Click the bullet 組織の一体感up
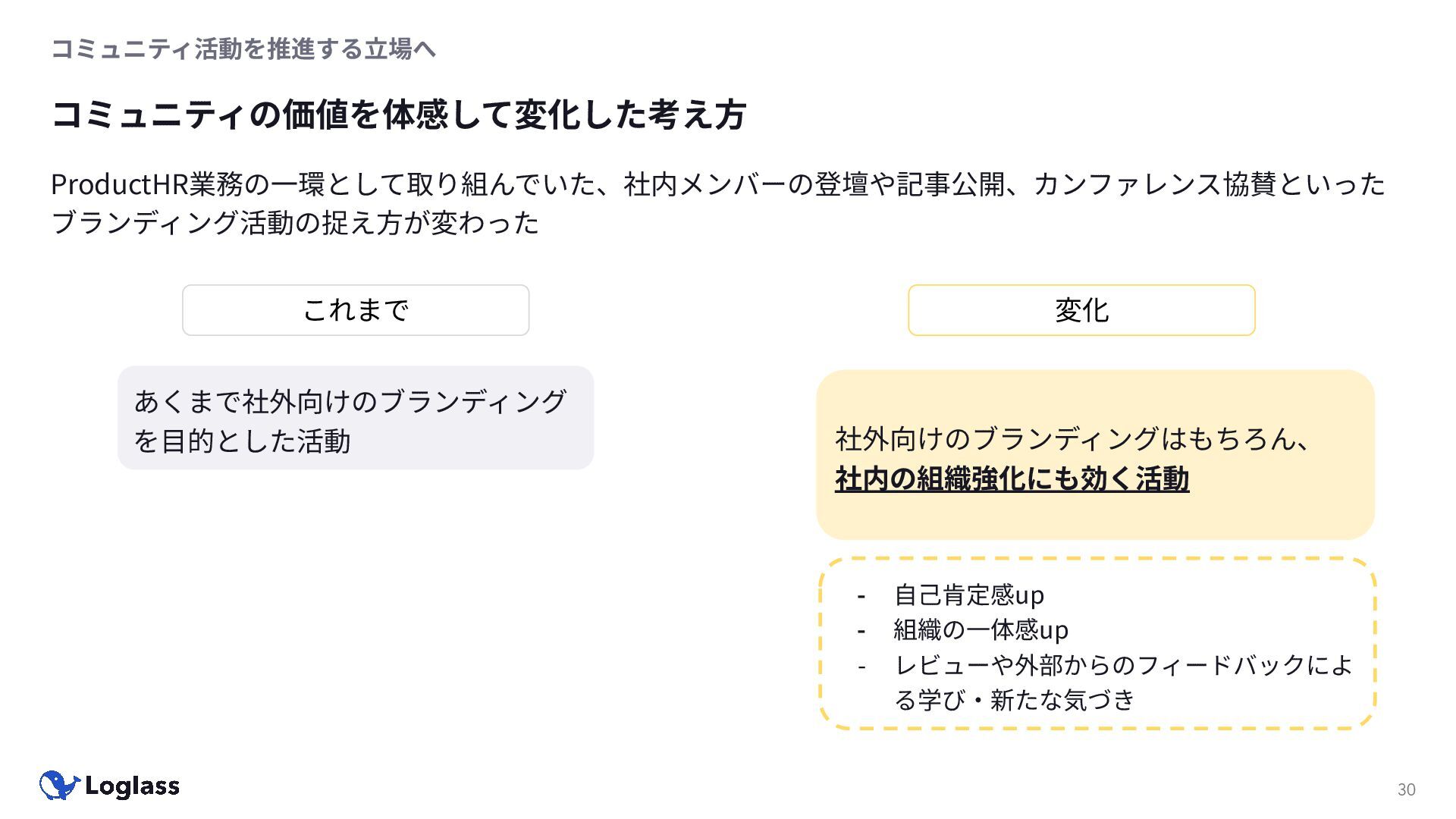Viewport: 1456px width, 819px height. tap(981, 630)
